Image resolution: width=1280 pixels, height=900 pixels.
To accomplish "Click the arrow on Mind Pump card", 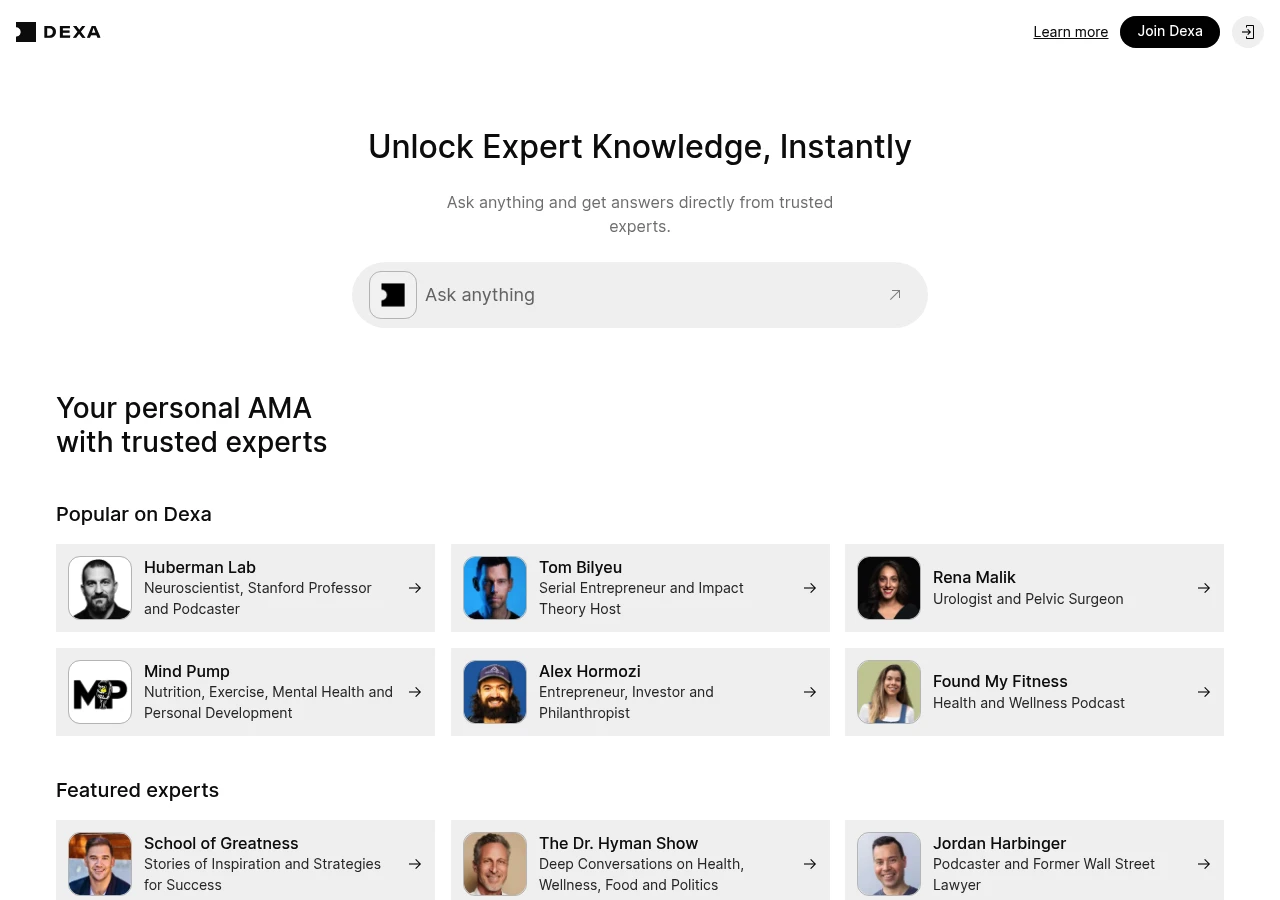I will (415, 692).
